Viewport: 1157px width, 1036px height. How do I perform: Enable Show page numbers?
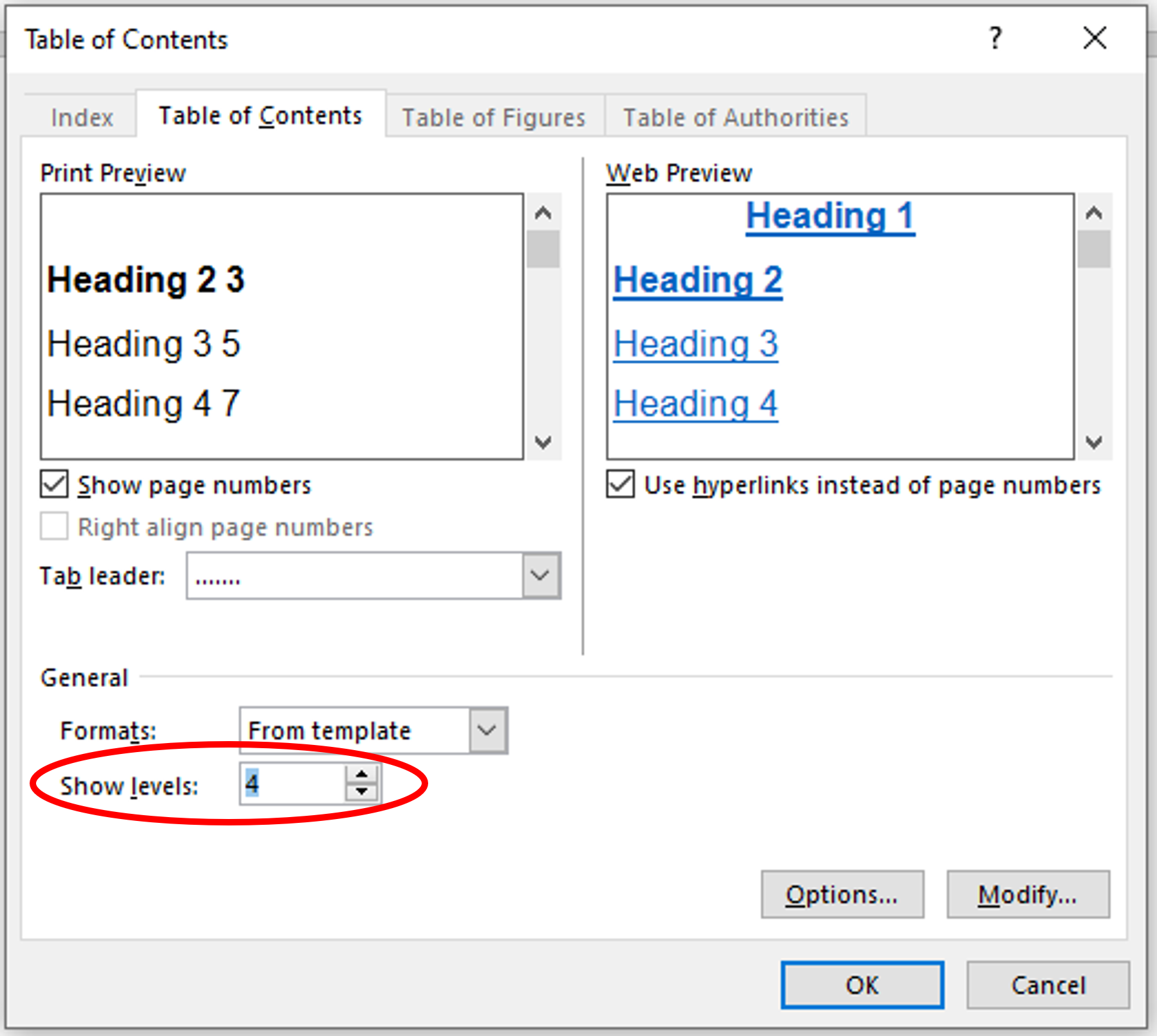point(54,484)
